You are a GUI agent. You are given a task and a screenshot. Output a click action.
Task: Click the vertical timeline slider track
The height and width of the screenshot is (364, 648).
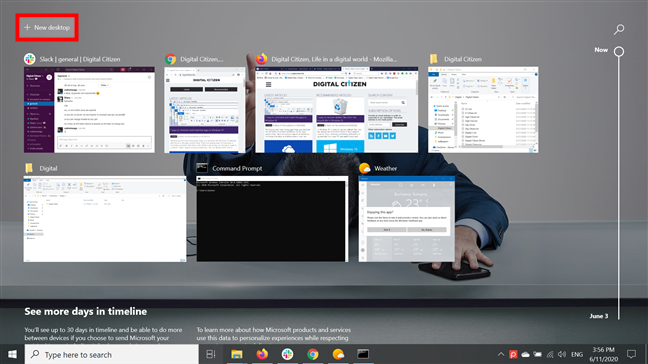pos(619,188)
